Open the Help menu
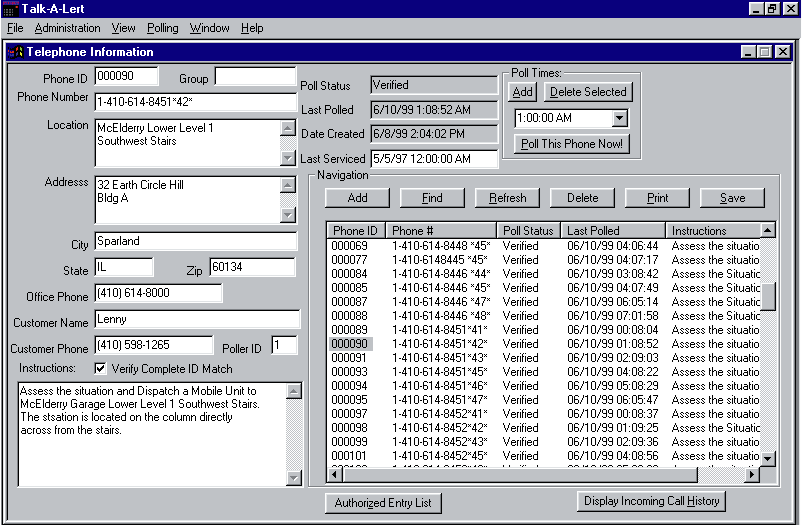The width and height of the screenshot is (802, 525). (252, 28)
